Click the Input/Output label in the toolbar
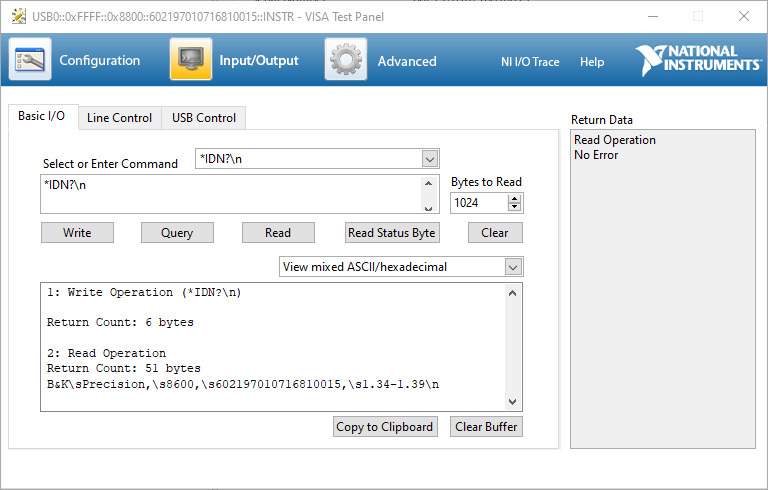Image resolution: width=768 pixels, height=490 pixels. (x=259, y=60)
